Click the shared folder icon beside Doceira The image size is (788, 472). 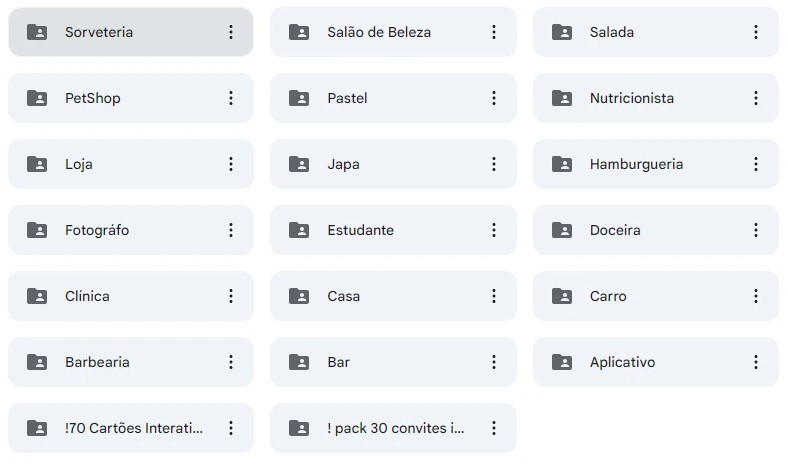coord(562,230)
